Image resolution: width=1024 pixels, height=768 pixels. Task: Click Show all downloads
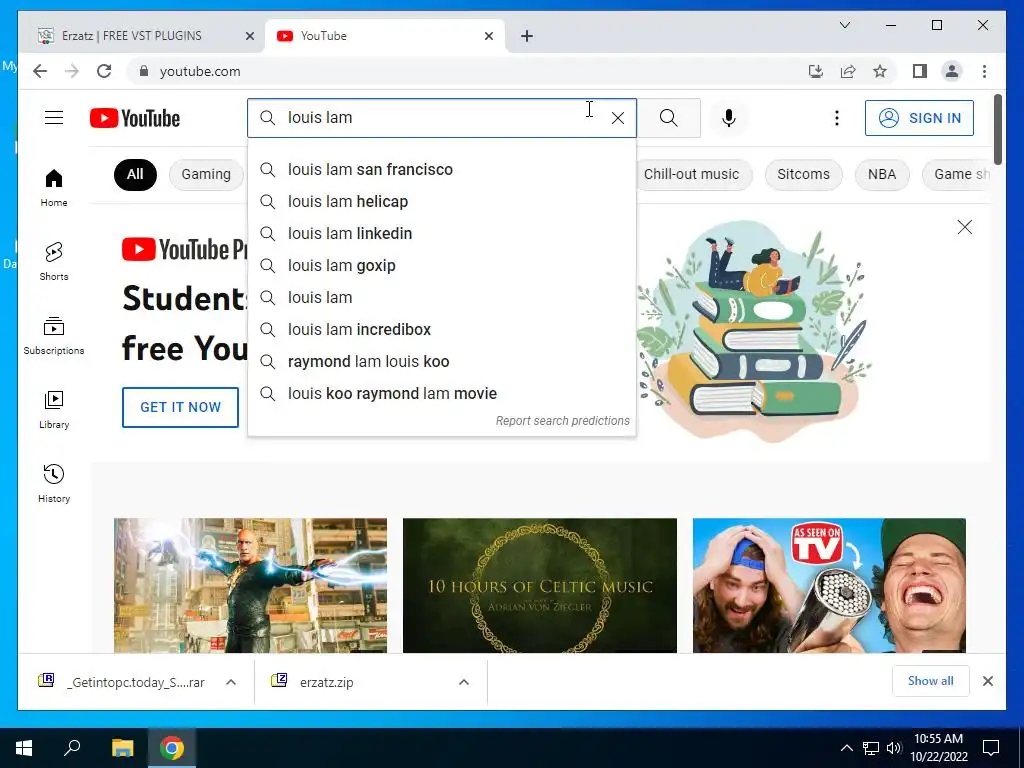point(930,681)
